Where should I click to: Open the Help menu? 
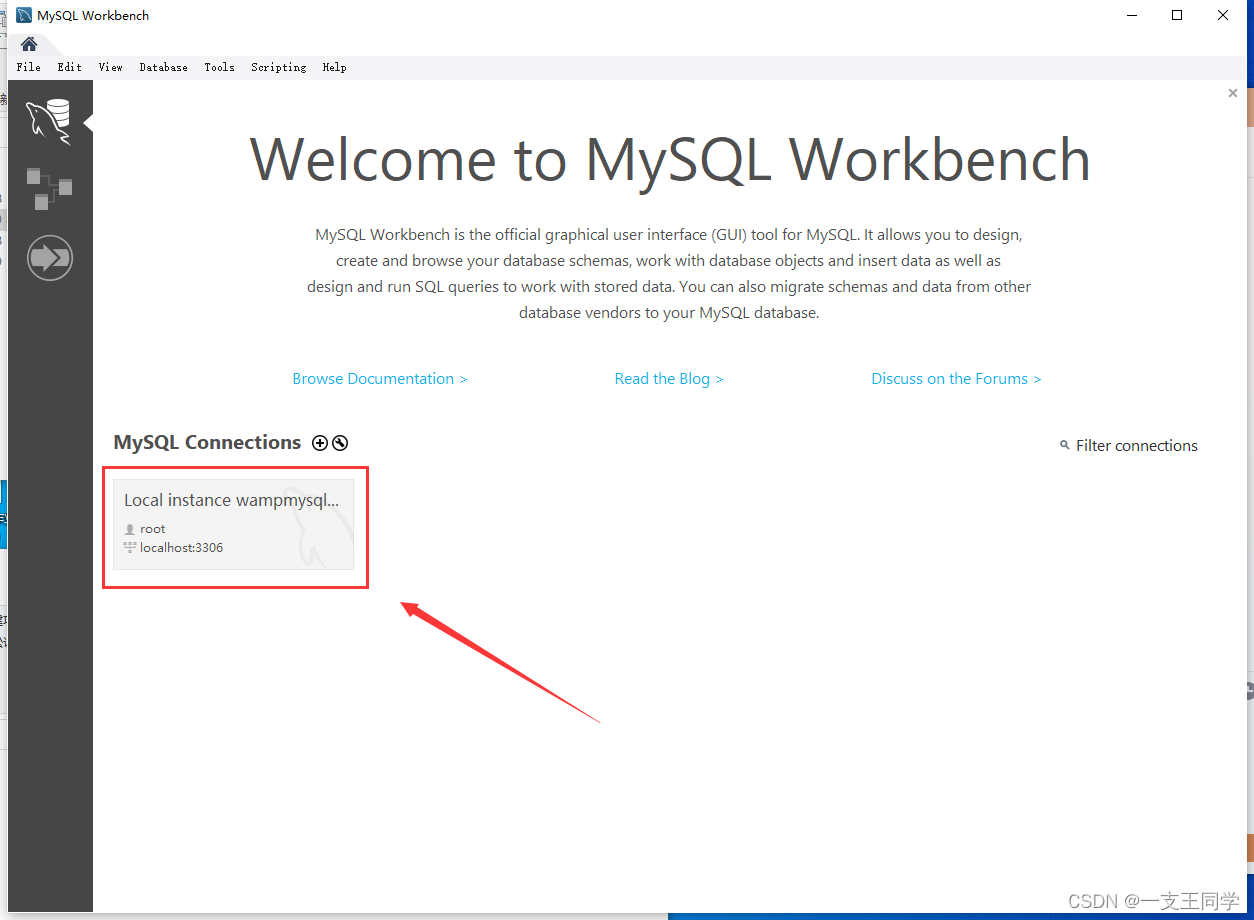click(334, 67)
